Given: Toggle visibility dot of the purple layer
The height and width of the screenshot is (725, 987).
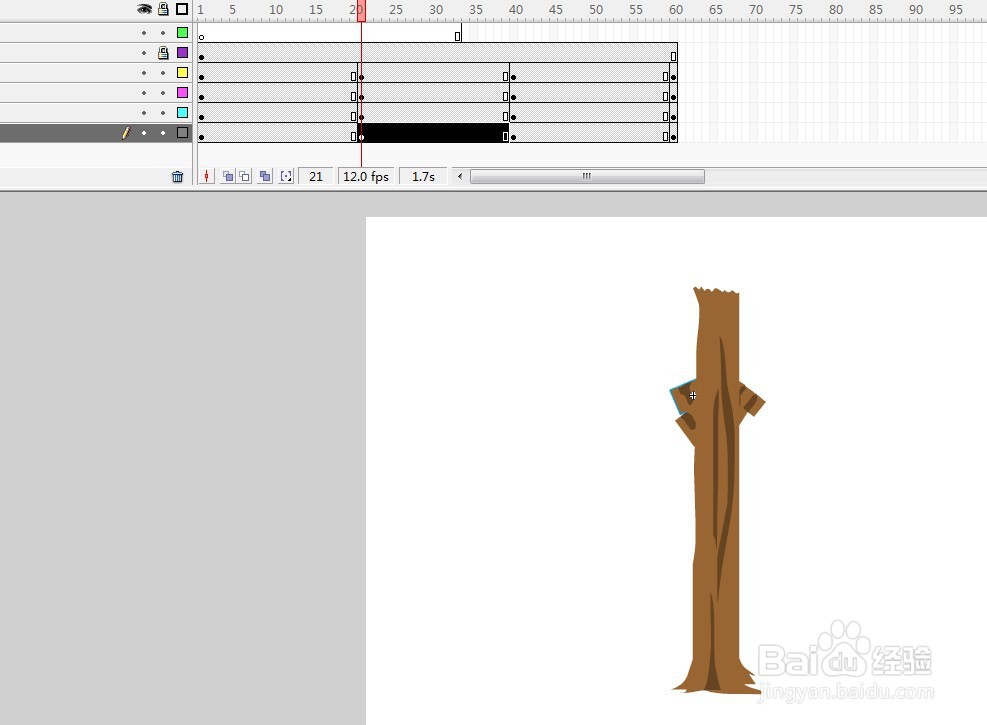Looking at the screenshot, I should [144, 53].
